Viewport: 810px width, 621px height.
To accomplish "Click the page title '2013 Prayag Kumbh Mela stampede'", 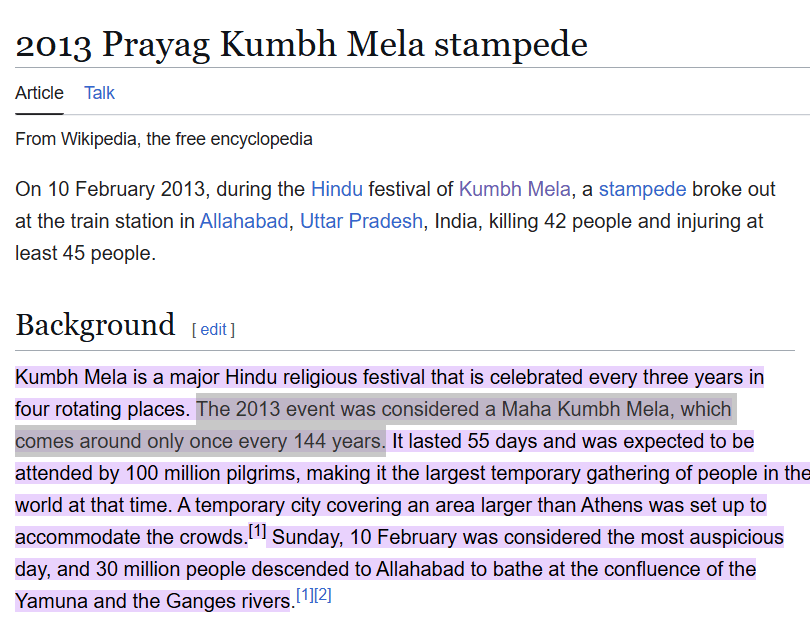I will coord(301,44).
